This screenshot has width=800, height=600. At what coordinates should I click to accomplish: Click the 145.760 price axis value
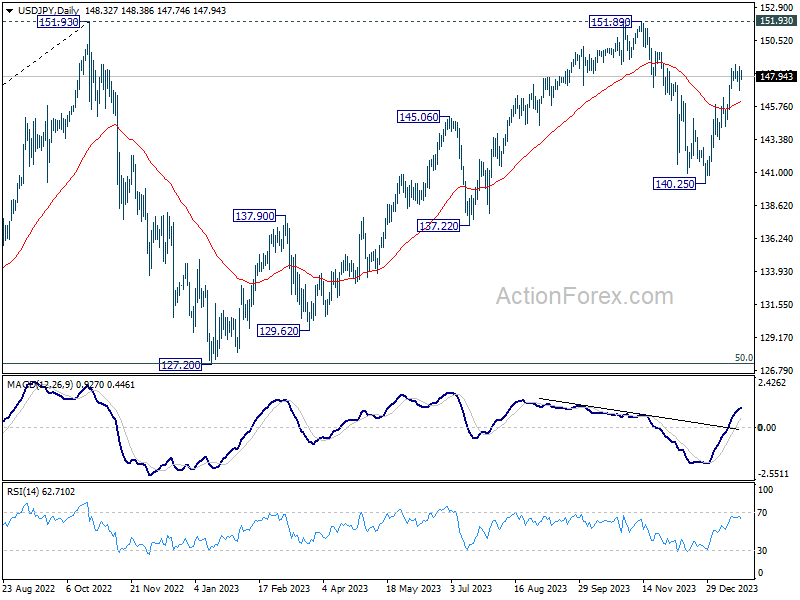pyautogui.click(x=776, y=107)
